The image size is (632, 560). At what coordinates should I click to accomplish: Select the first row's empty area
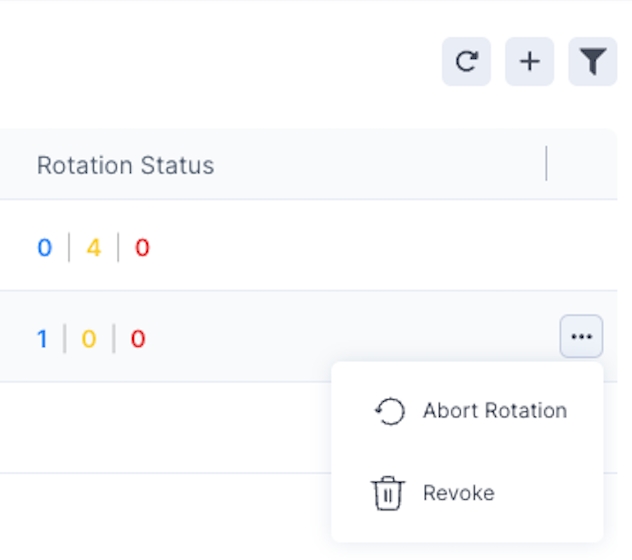(350, 247)
